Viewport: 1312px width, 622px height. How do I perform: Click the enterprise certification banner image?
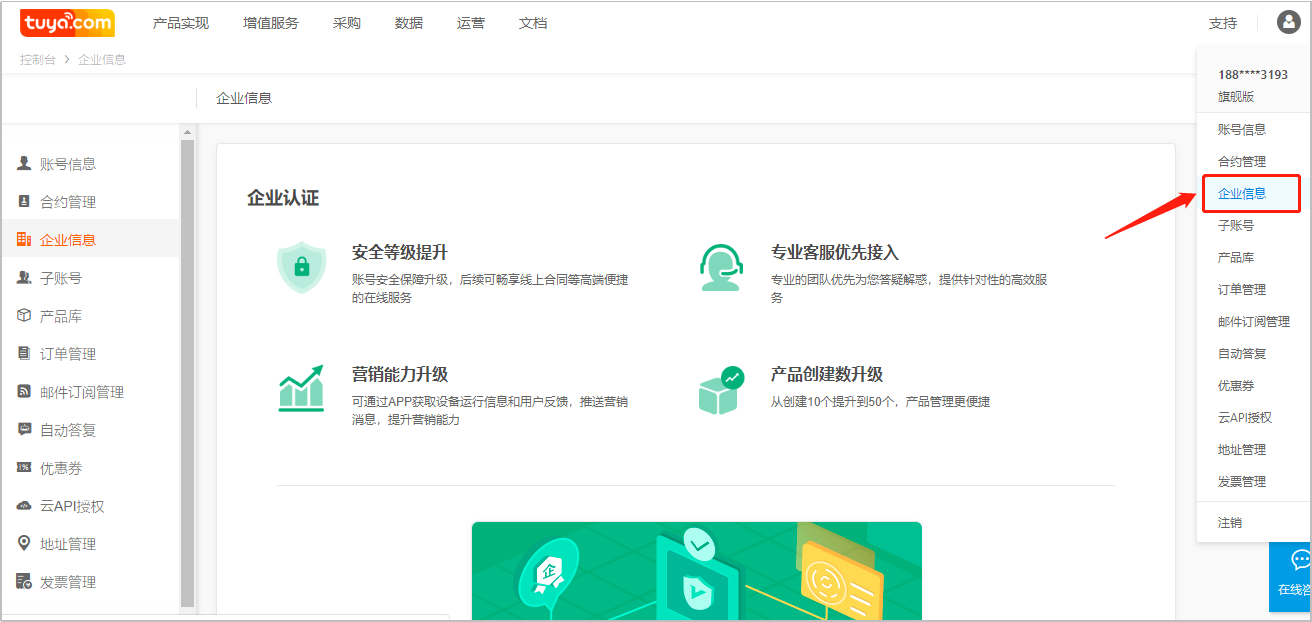(x=696, y=571)
